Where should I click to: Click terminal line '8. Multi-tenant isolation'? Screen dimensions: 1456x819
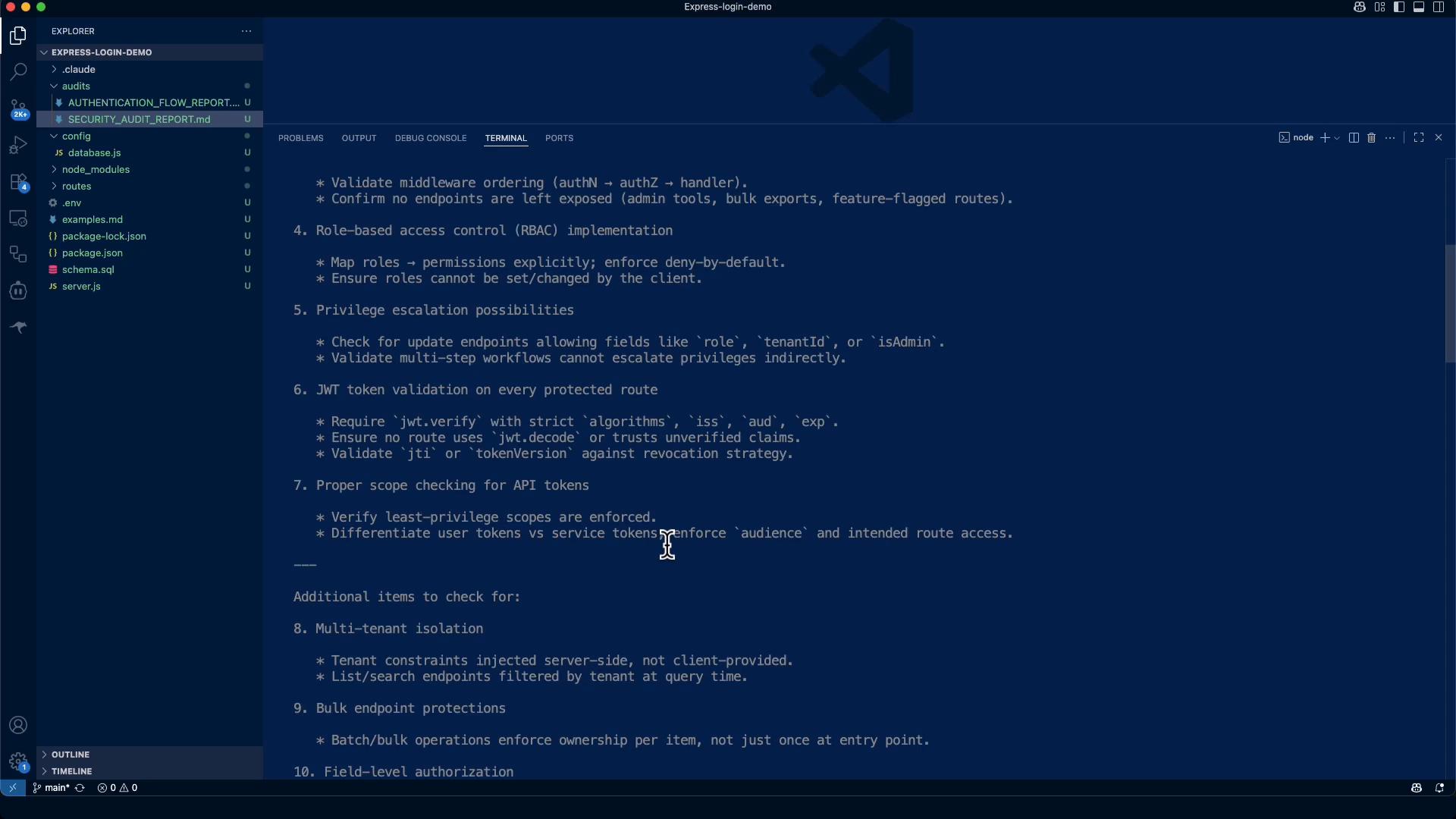(x=388, y=629)
